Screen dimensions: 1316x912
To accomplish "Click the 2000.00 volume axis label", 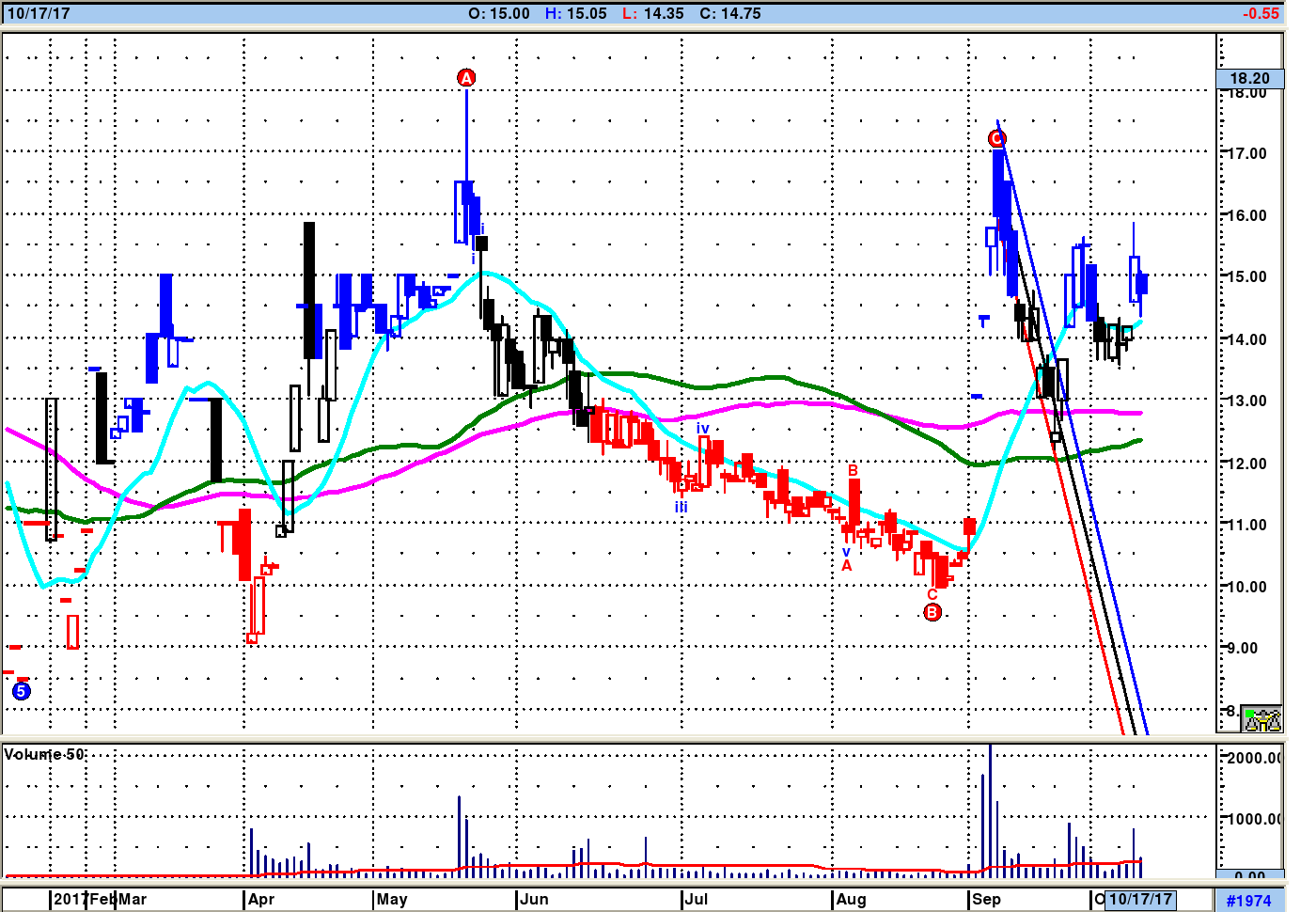I will click(1255, 758).
